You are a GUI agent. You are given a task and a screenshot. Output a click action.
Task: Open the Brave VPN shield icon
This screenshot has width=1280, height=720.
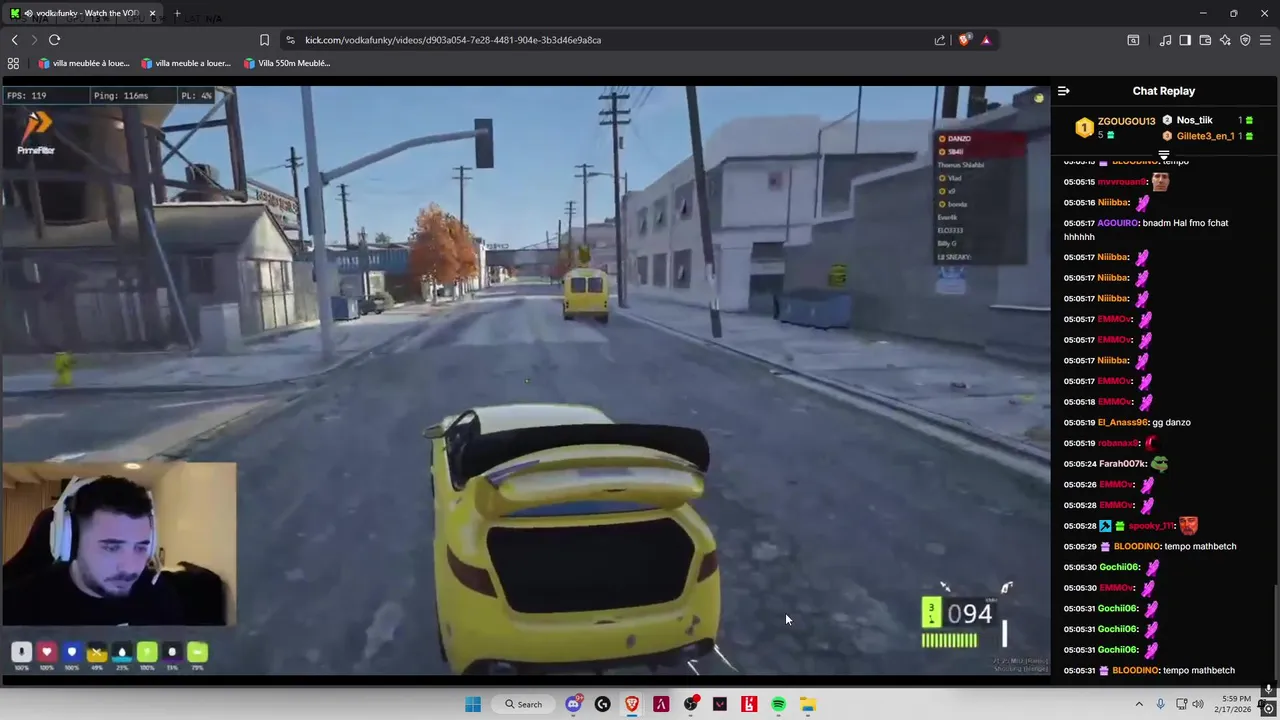coord(1245,40)
